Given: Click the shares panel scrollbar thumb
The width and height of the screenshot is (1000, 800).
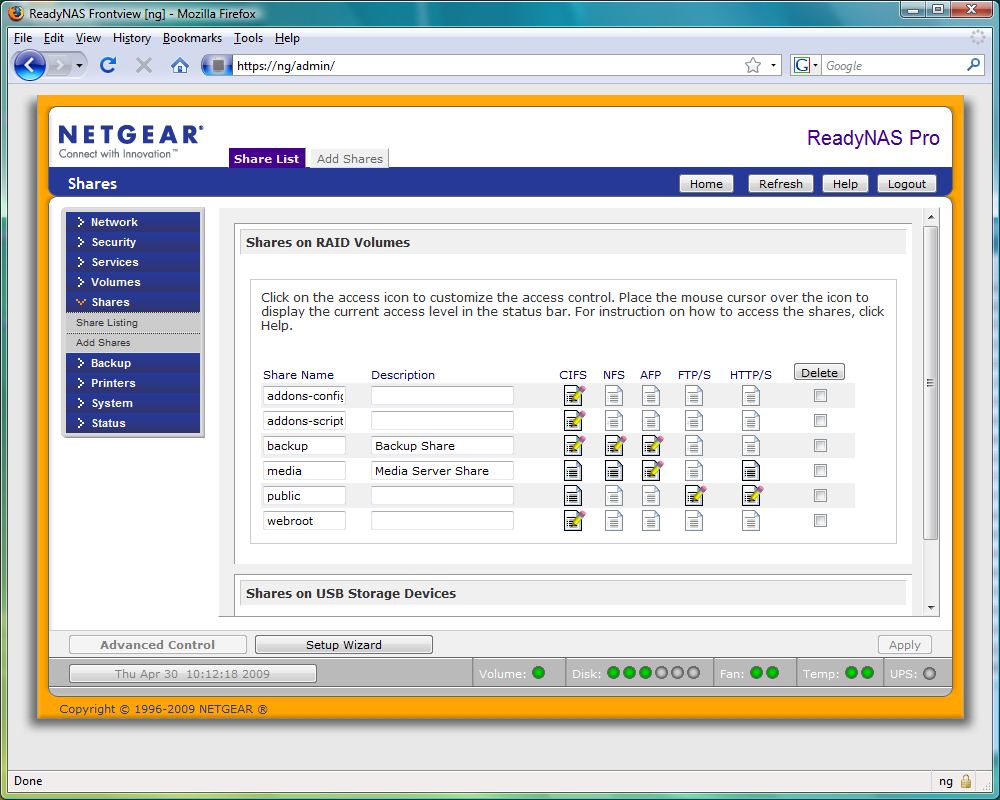Looking at the screenshot, I should (x=930, y=383).
